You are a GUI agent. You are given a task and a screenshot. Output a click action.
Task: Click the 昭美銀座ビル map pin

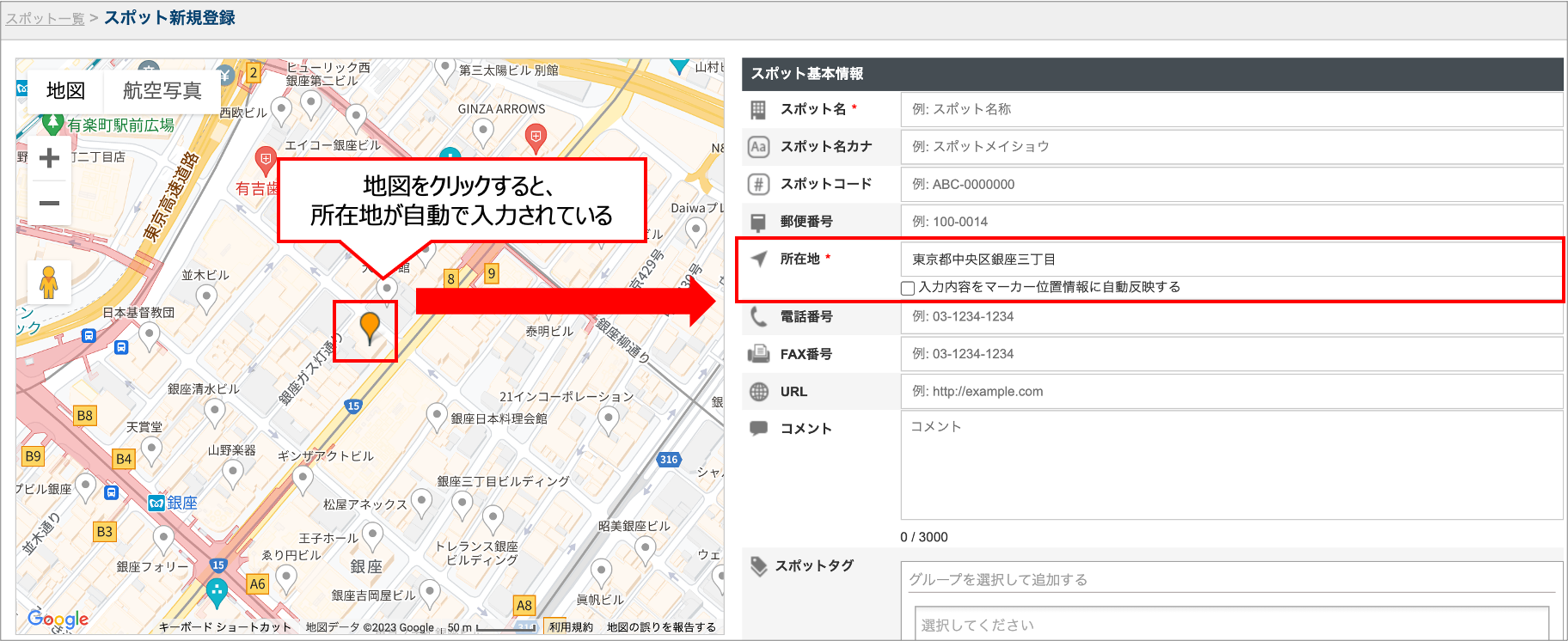click(645, 550)
